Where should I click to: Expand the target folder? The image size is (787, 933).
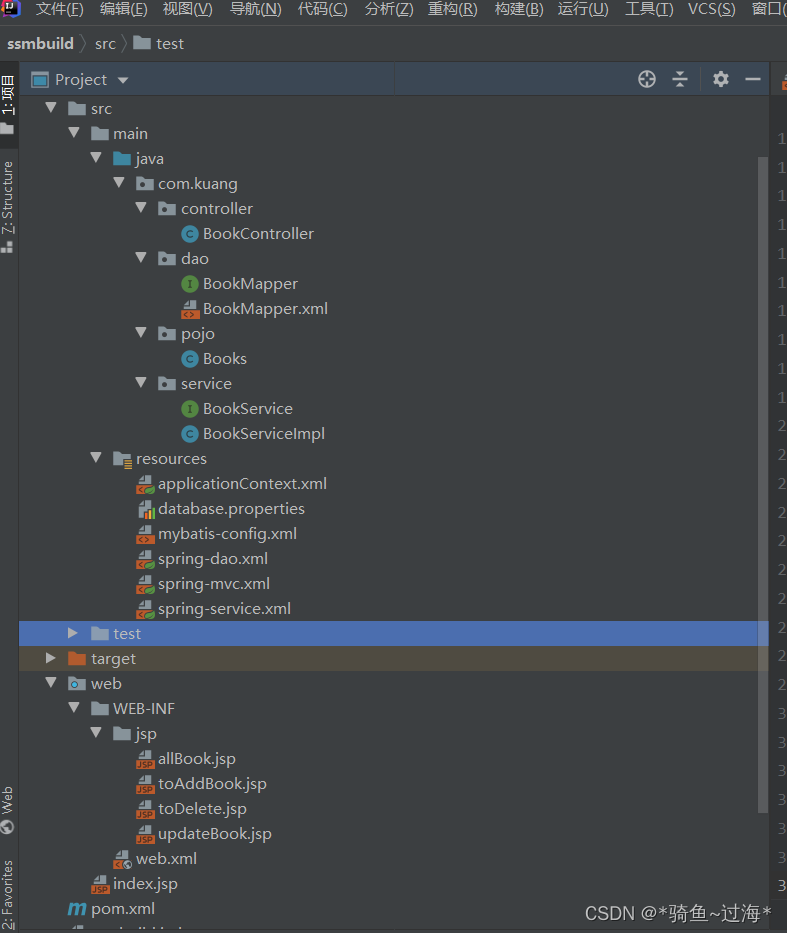pos(51,658)
